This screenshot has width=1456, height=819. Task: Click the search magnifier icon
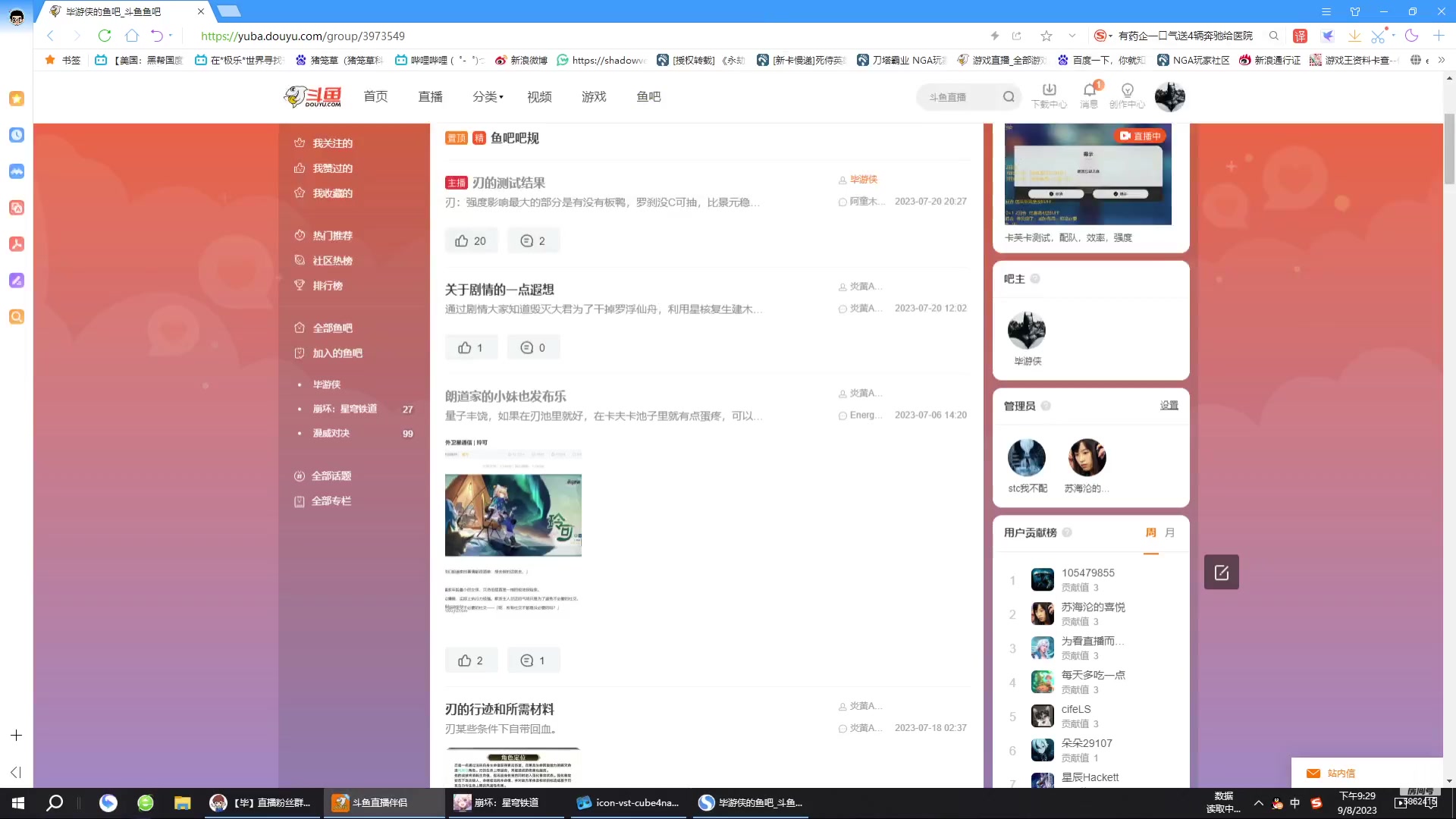click(1009, 96)
